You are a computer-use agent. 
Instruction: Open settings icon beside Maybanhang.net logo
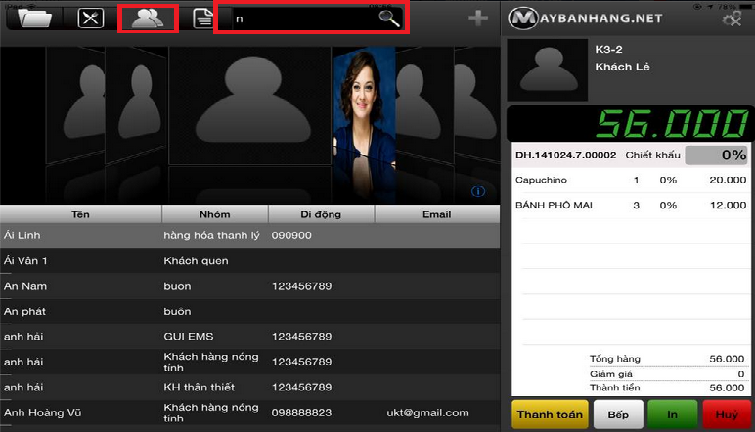point(731,18)
